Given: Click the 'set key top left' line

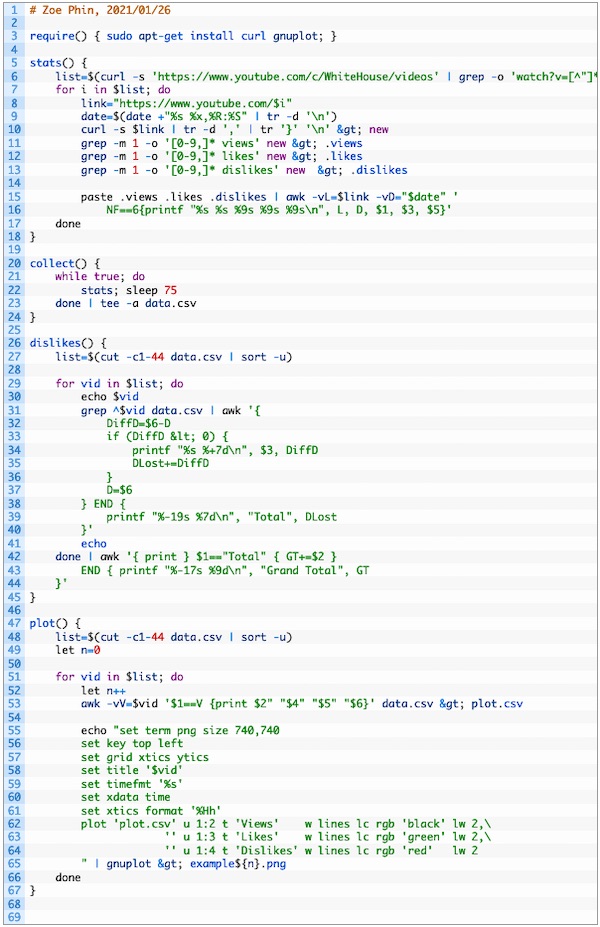Looking at the screenshot, I should click(x=132, y=743).
